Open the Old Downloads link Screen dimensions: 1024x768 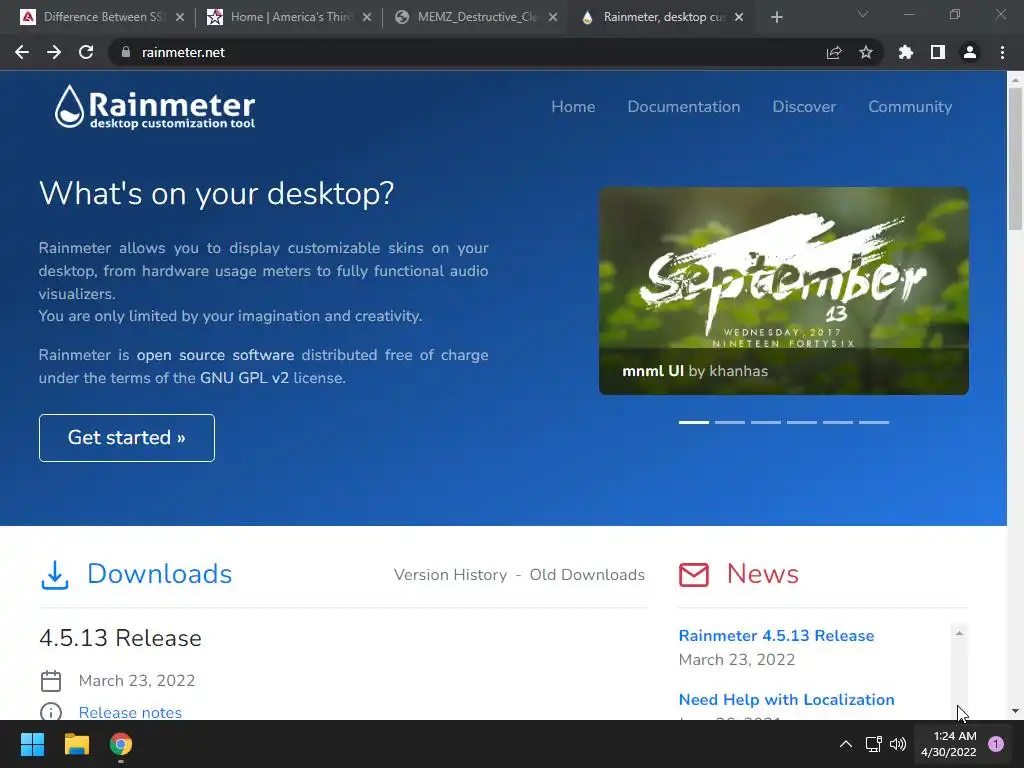pos(586,575)
